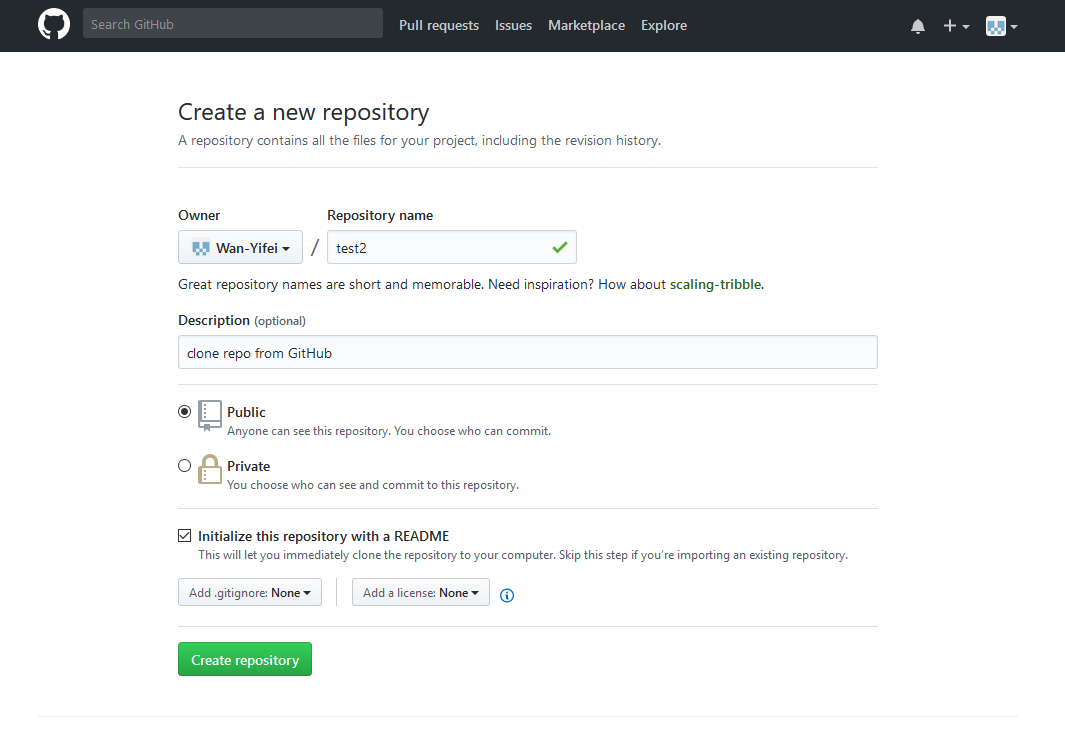
Task: Open the Owner dropdown Wan-Yifei
Action: [x=240, y=247]
